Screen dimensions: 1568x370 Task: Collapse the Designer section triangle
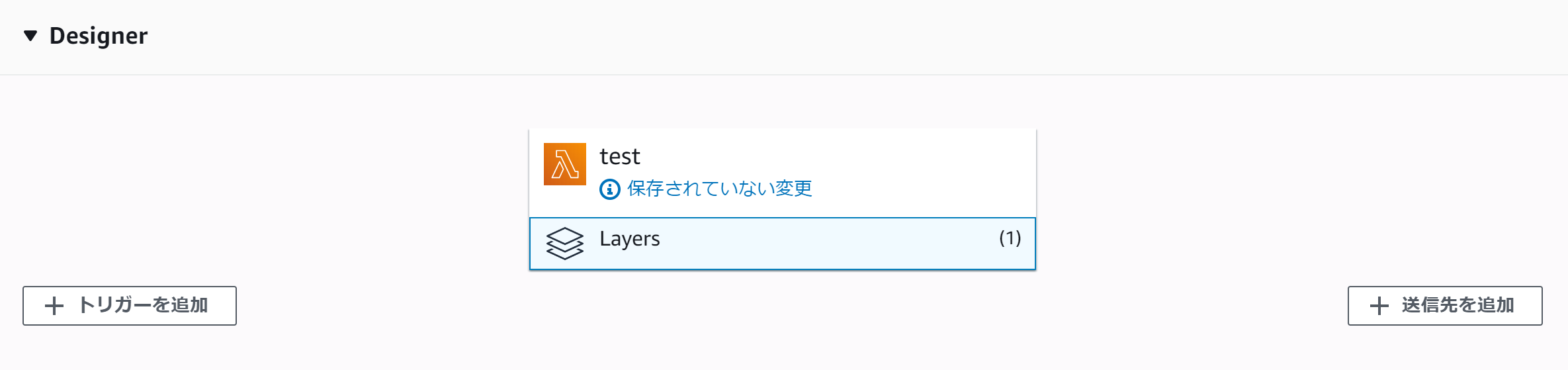tap(30, 36)
